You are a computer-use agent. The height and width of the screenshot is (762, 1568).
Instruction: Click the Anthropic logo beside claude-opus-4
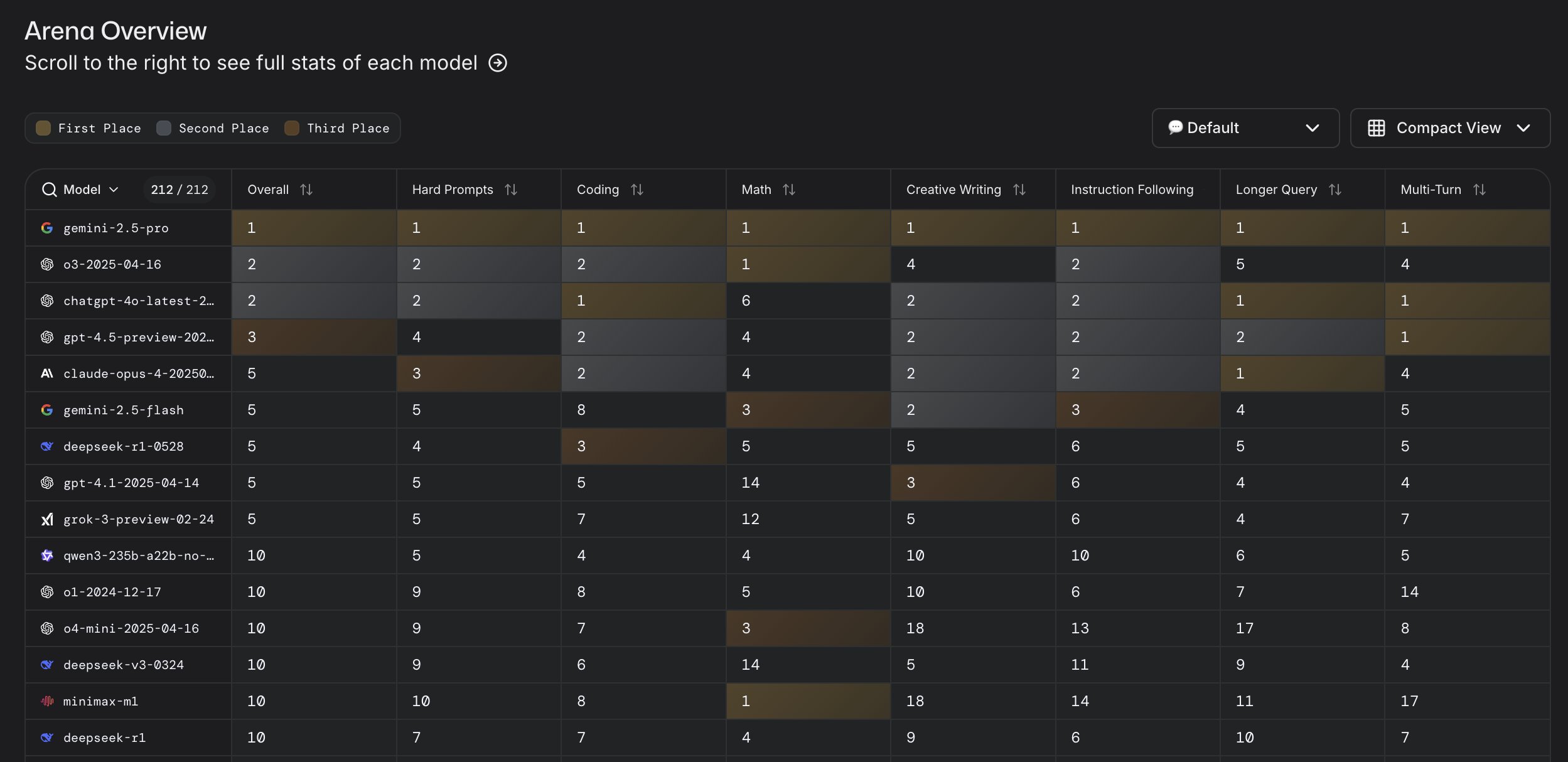(x=47, y=373)
